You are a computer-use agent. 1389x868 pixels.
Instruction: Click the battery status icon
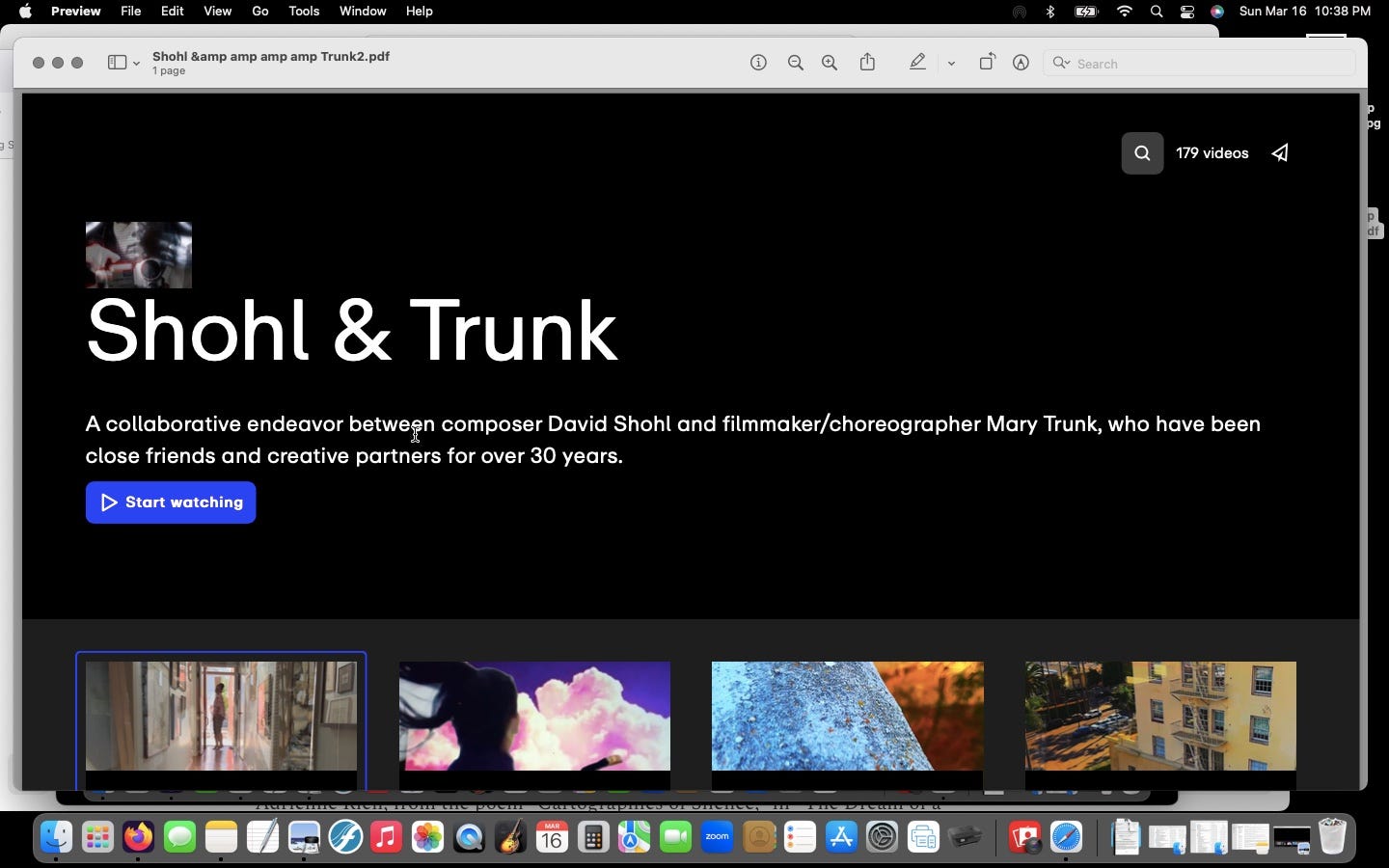click(x=1087, y=12)
